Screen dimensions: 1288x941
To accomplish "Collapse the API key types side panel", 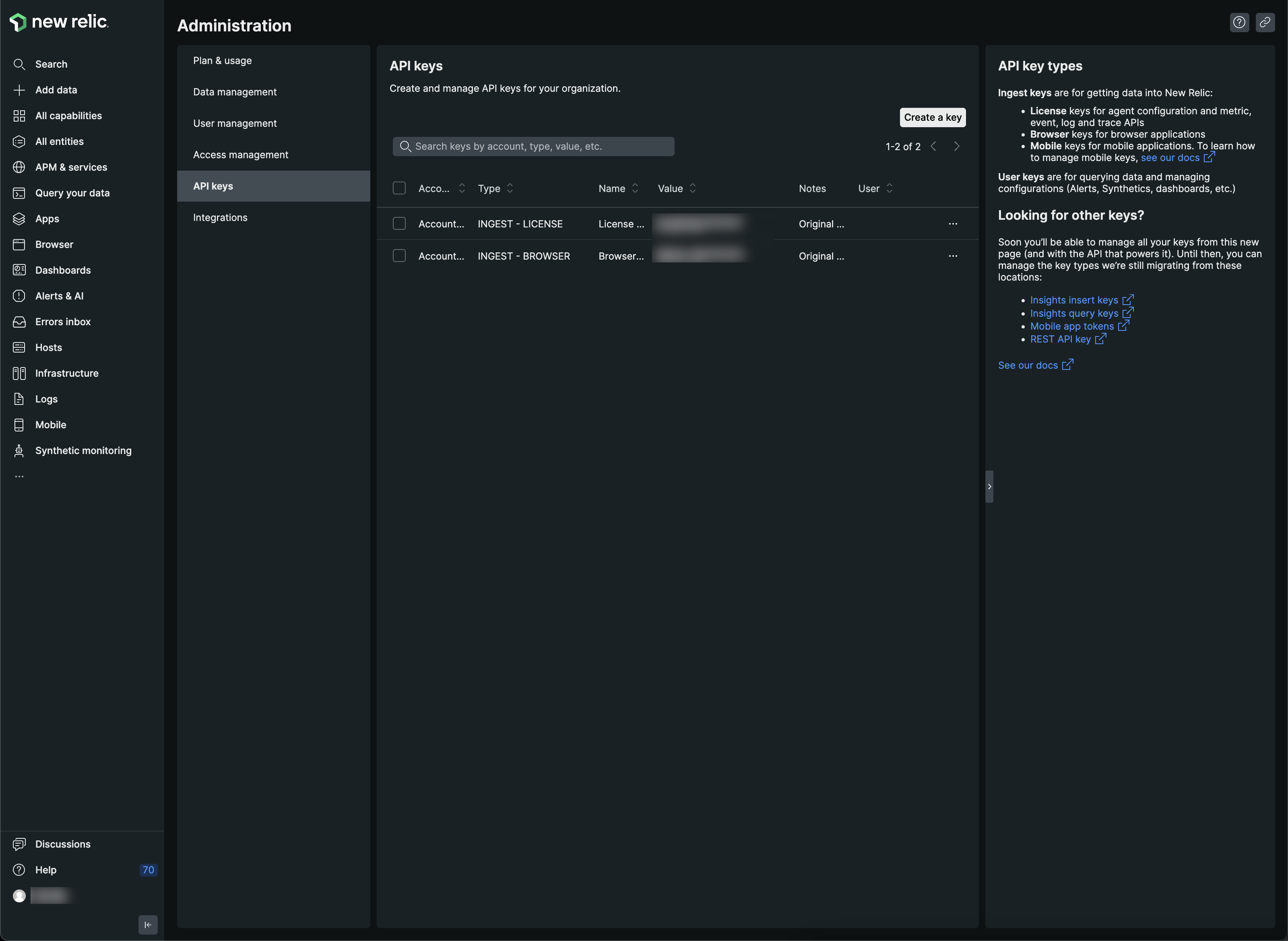I will point(989,487).
